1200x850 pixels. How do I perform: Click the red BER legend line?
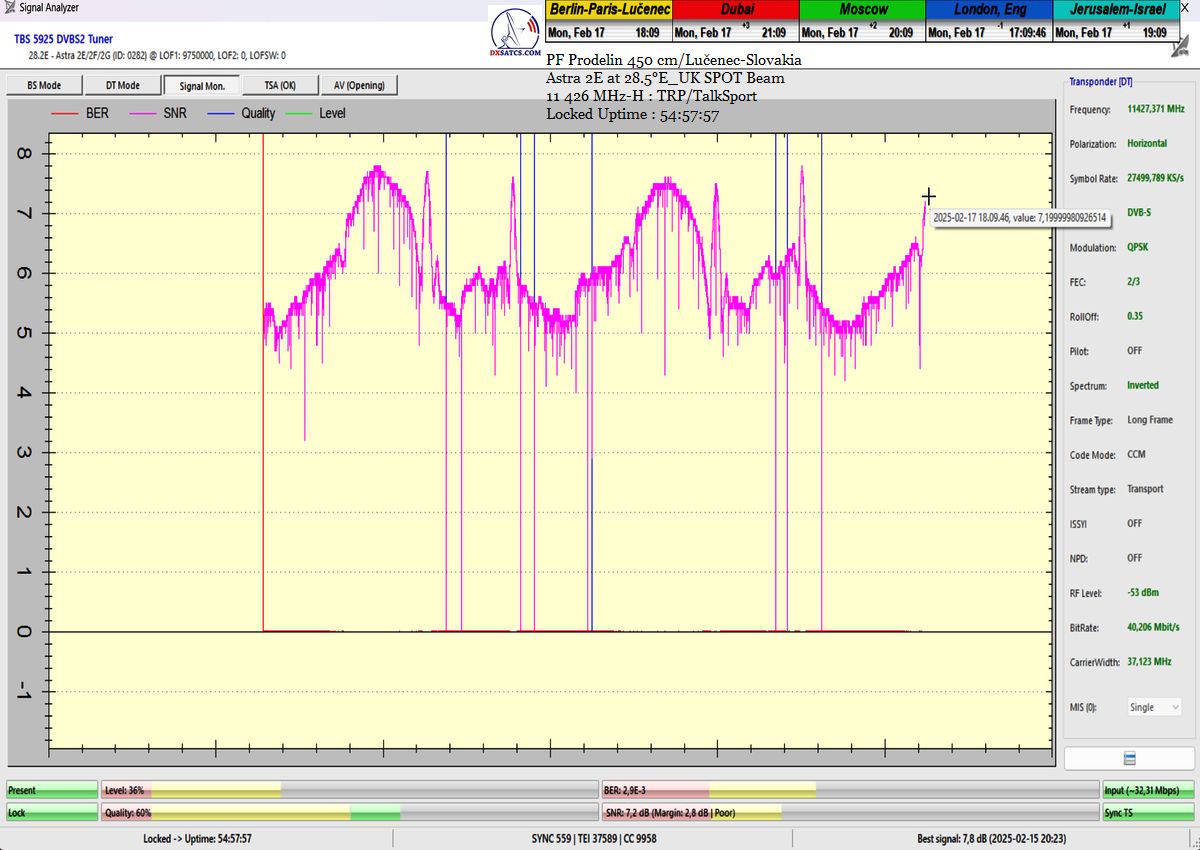pos(65,114)
